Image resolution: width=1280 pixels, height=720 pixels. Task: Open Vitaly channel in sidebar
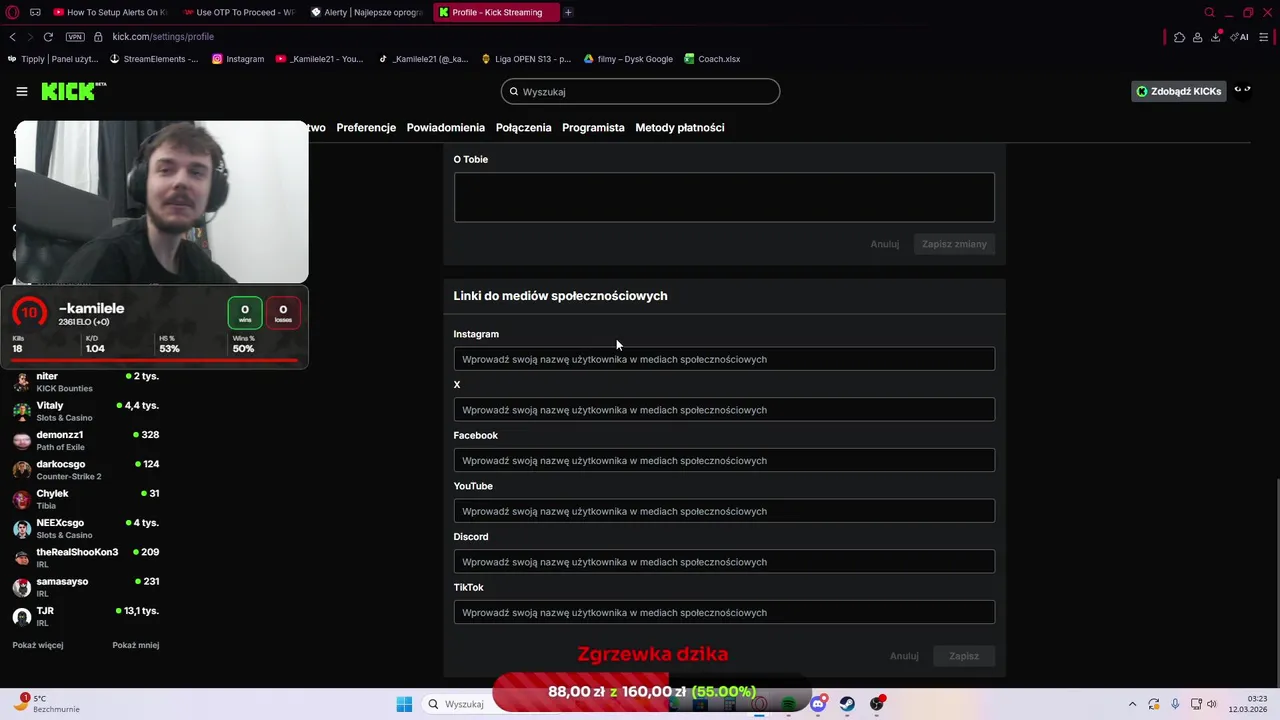tap(85, 411)
